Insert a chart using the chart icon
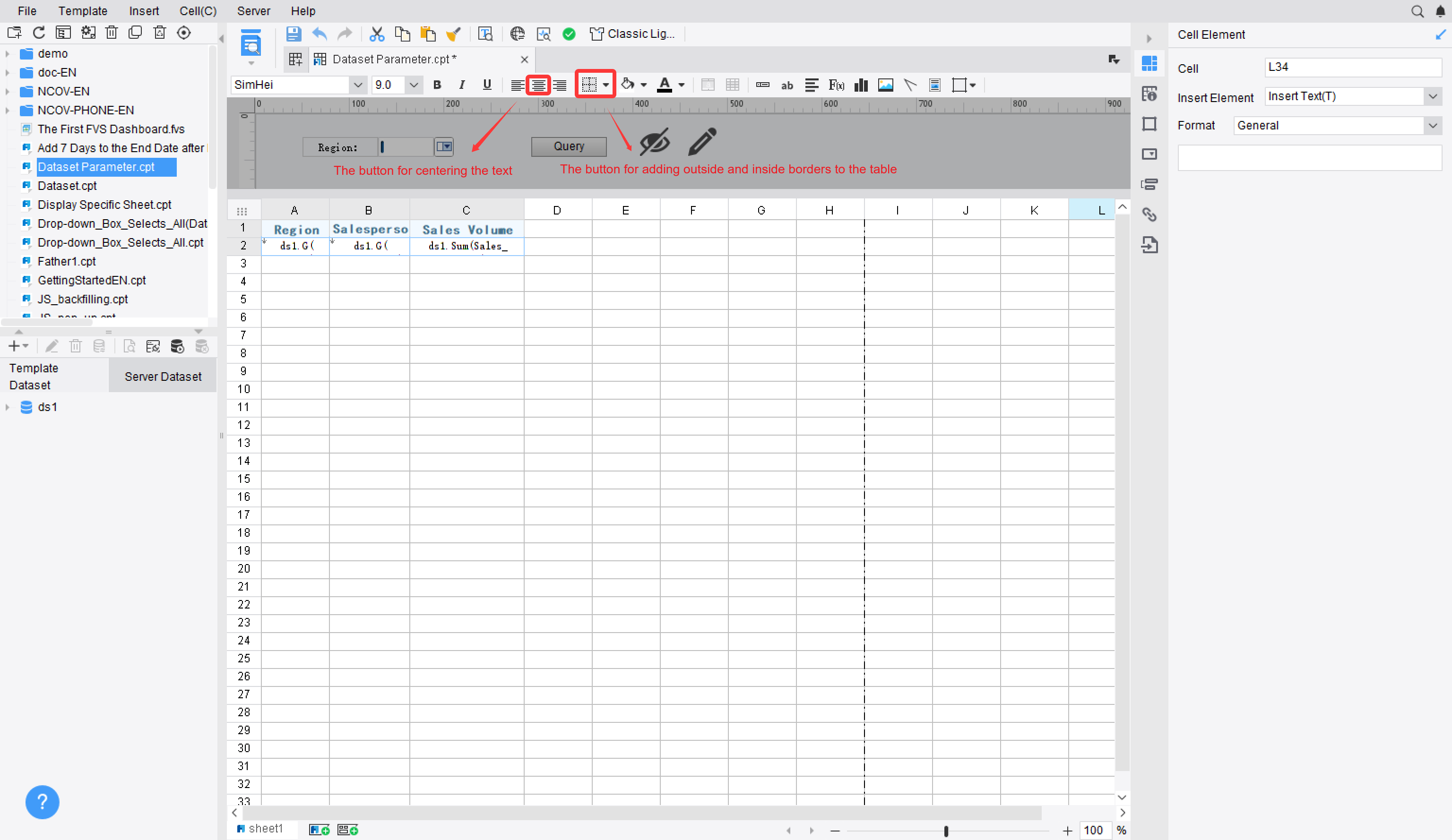The height and width of the screenshot is (840, 1452). click(860, 85)
